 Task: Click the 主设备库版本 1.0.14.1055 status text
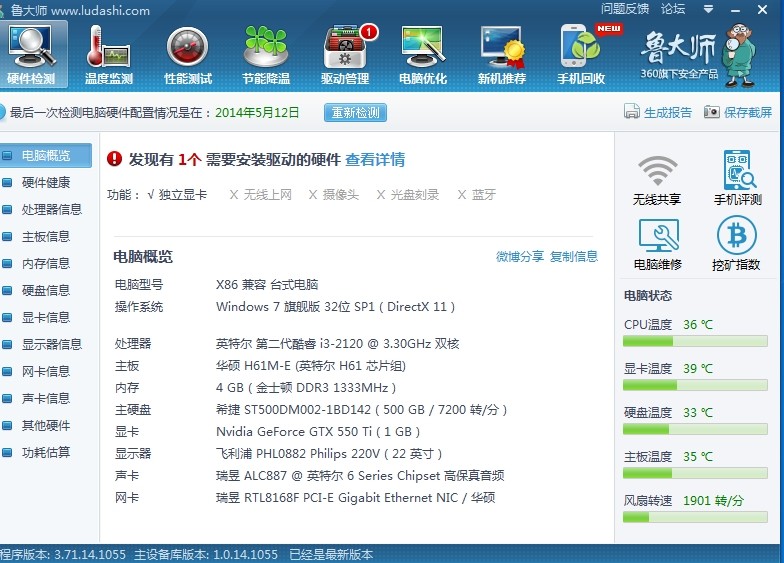pos(206,554)
